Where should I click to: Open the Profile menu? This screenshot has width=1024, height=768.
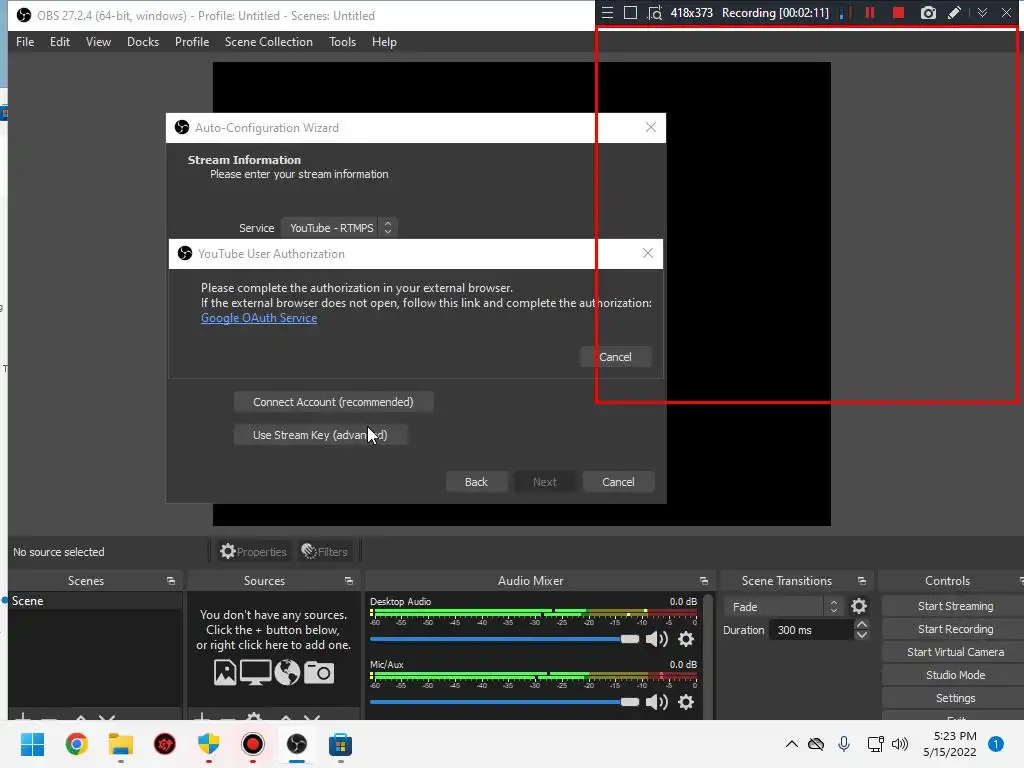tap(191, 42)
